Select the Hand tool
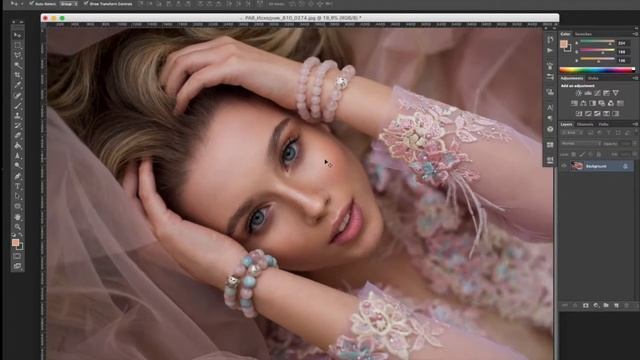The height and width of the screenshot is (360, 640). [17, 216]
